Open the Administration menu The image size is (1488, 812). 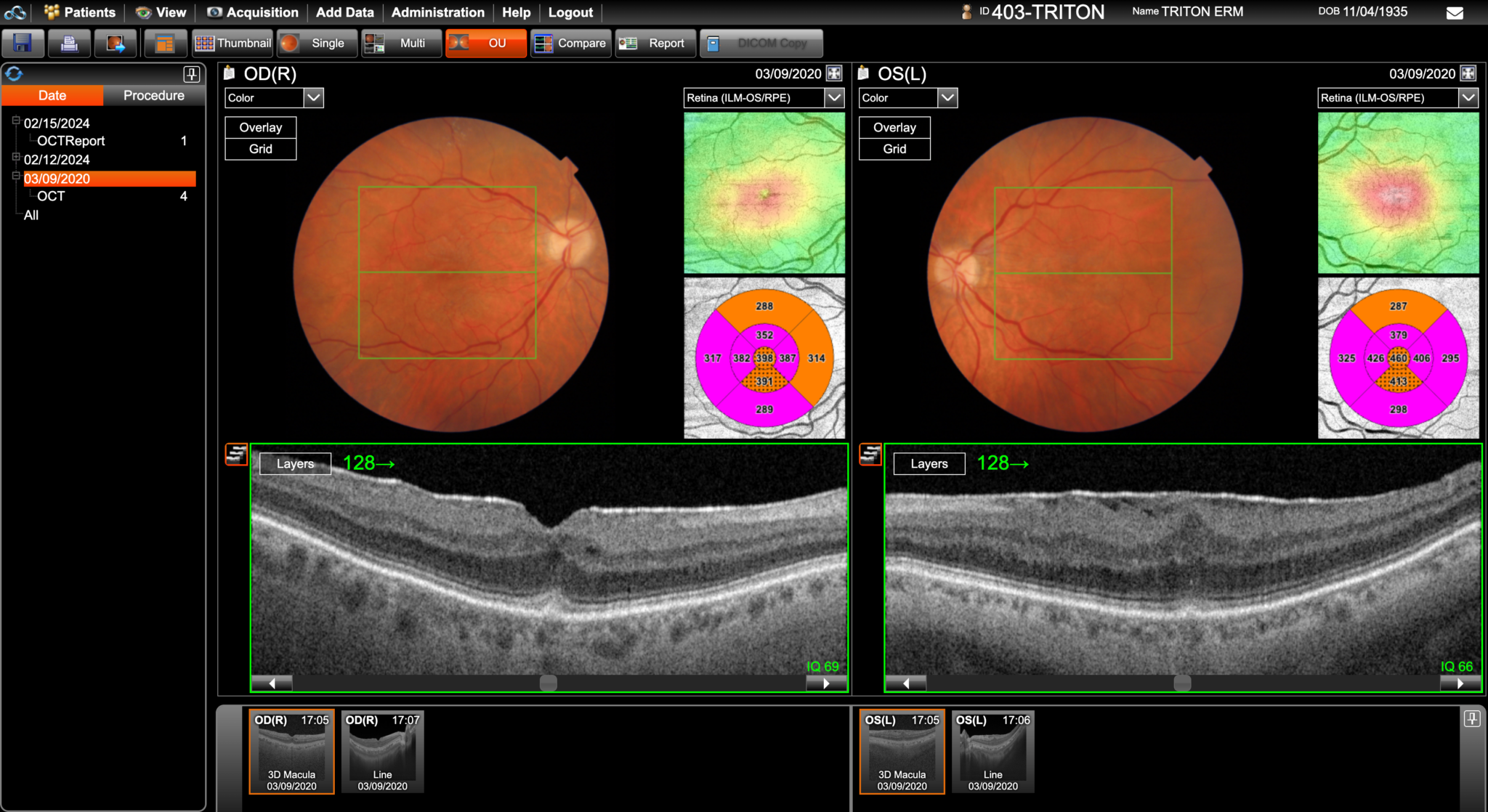[x=437, y=12]
